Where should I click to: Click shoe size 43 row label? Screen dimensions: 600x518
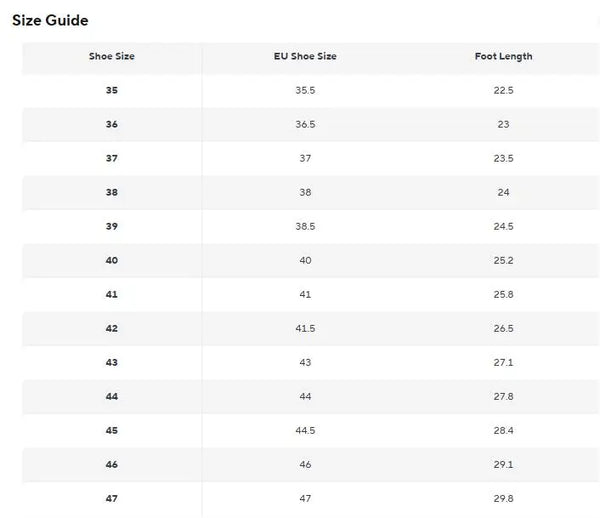pos(112,362)
